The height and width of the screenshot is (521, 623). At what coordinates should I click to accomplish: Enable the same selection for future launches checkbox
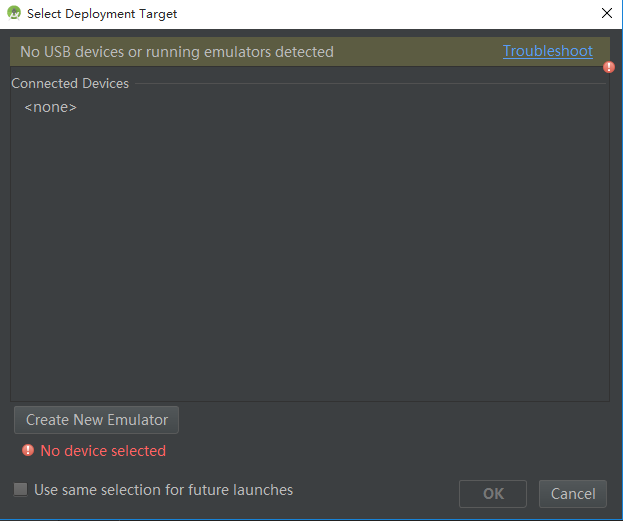(x=20, y=490)
